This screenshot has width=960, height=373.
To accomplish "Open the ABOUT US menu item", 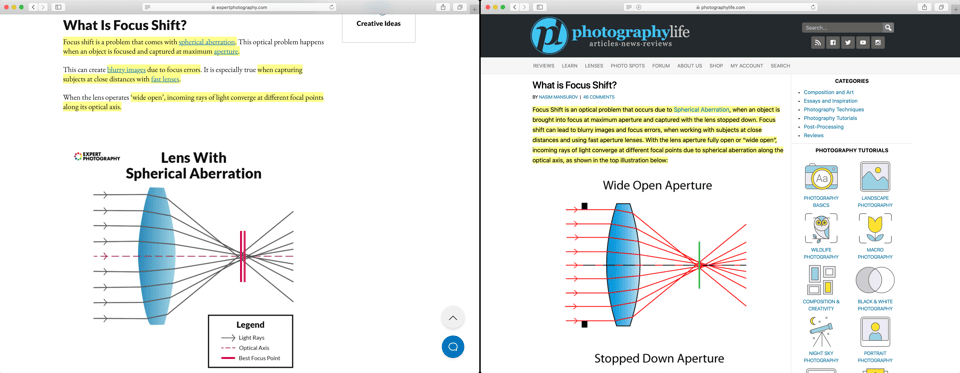I will [689, 66].
